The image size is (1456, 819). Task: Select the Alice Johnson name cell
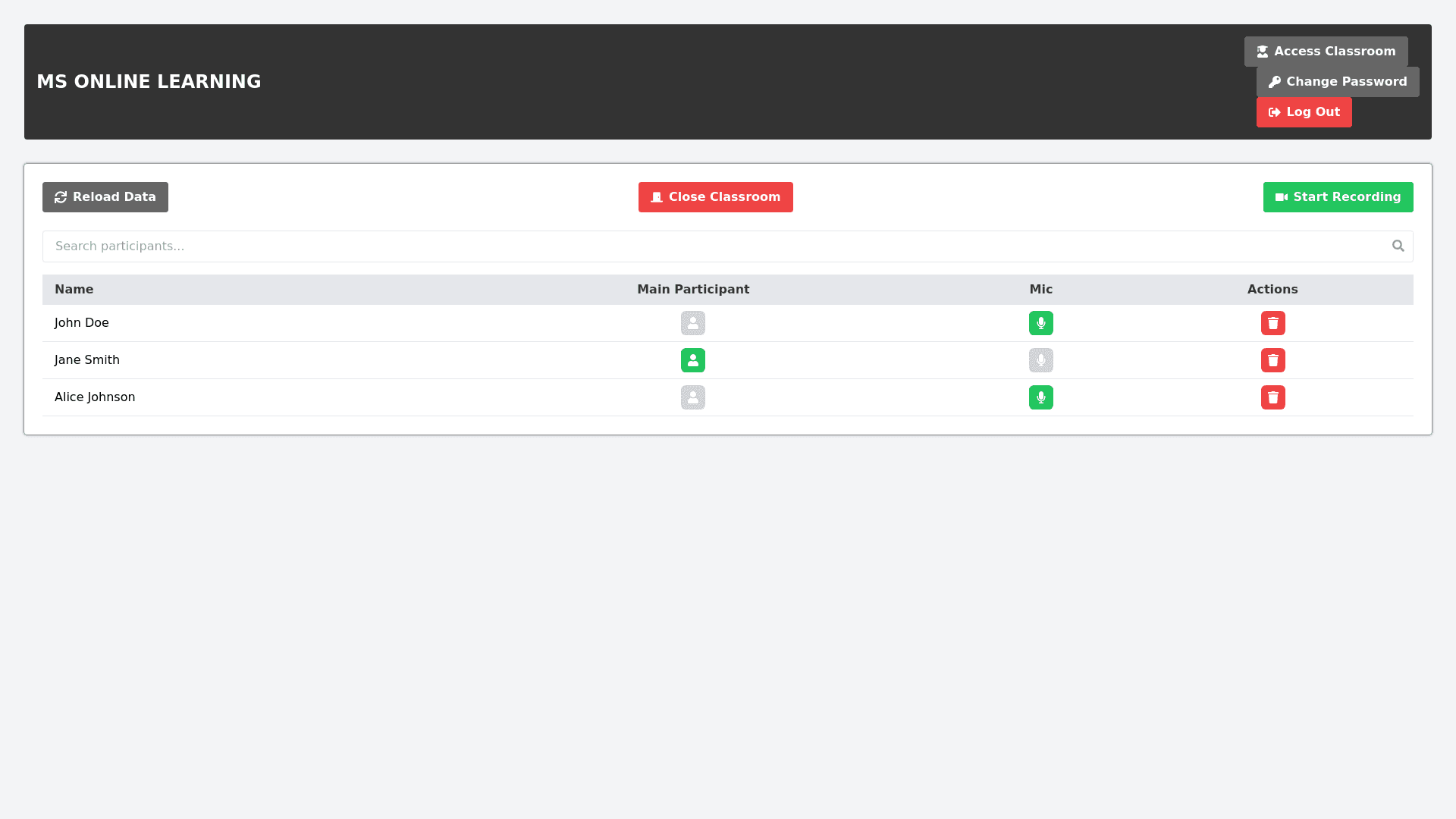pos(95,397)
